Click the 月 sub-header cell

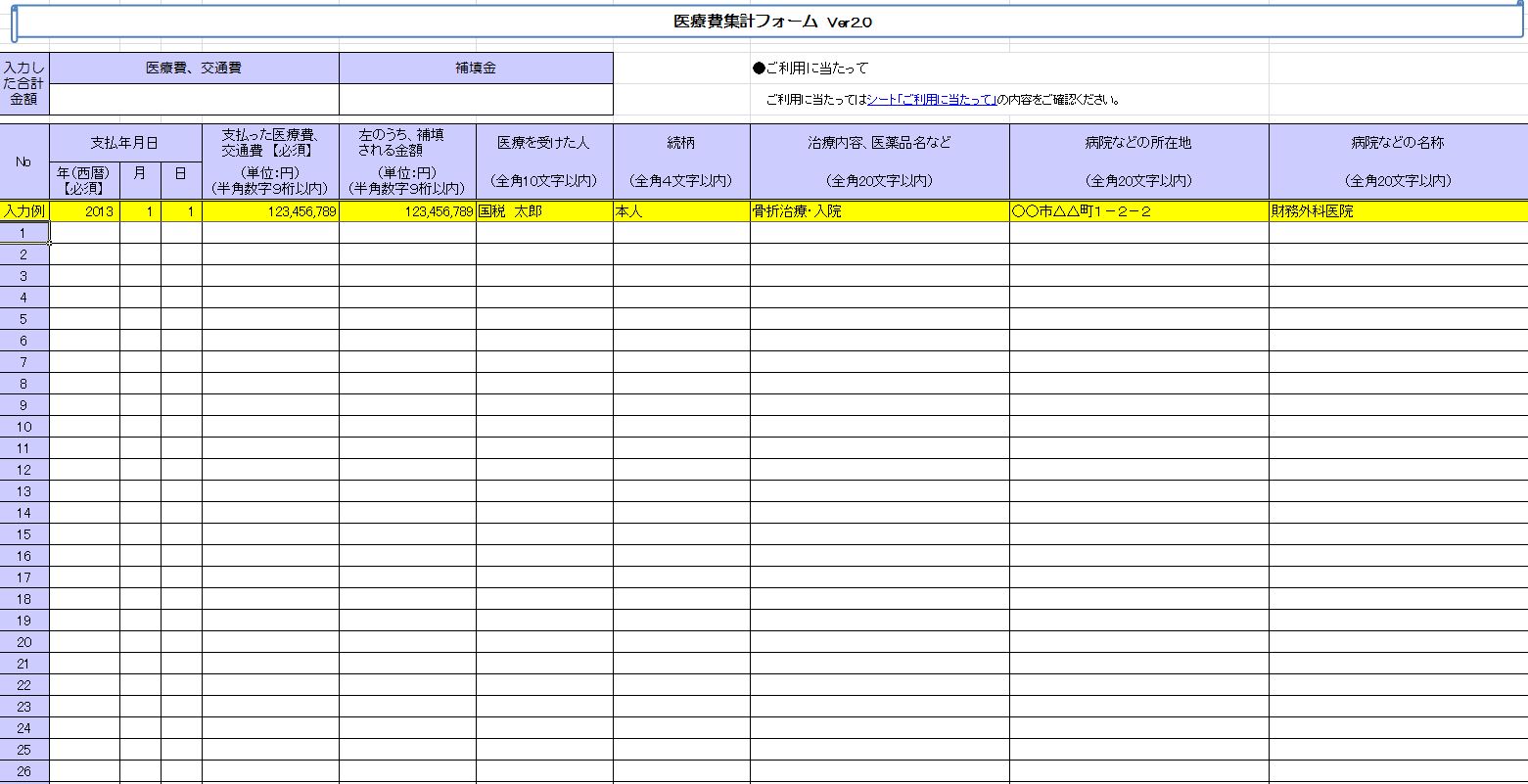pos(141,180)
